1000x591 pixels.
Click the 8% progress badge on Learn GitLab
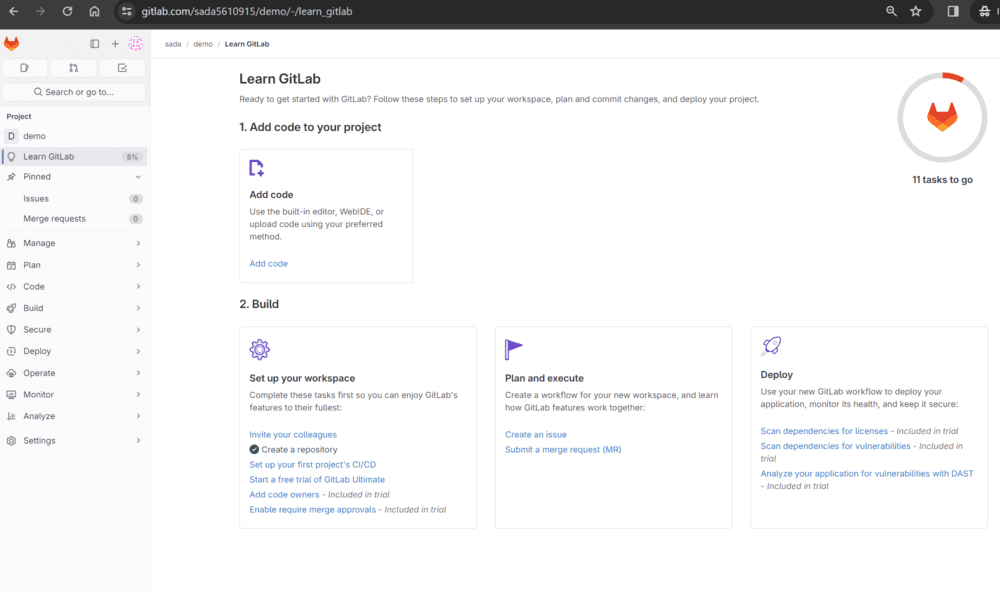point(132,157)
